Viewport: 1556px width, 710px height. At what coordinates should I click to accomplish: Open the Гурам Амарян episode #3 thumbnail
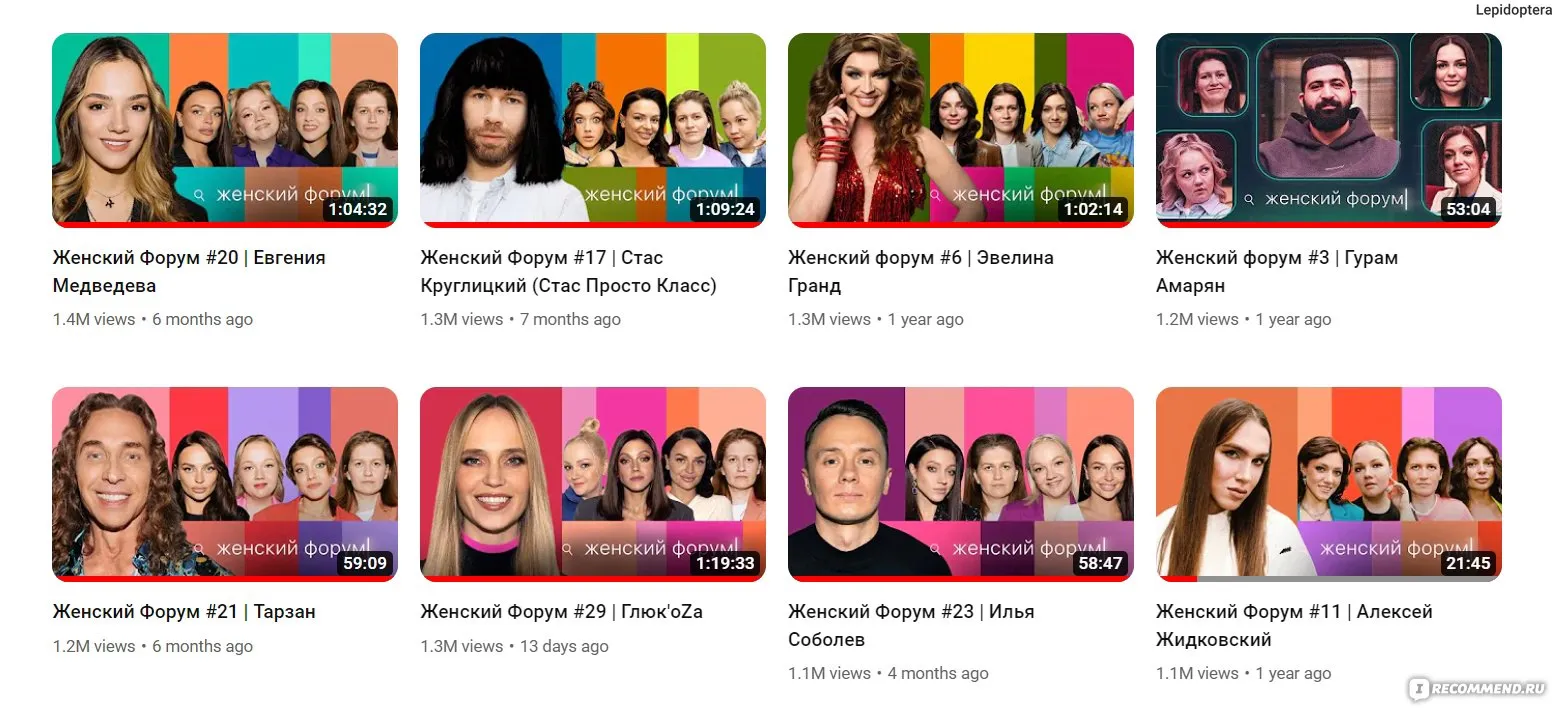pos(1329,130)
